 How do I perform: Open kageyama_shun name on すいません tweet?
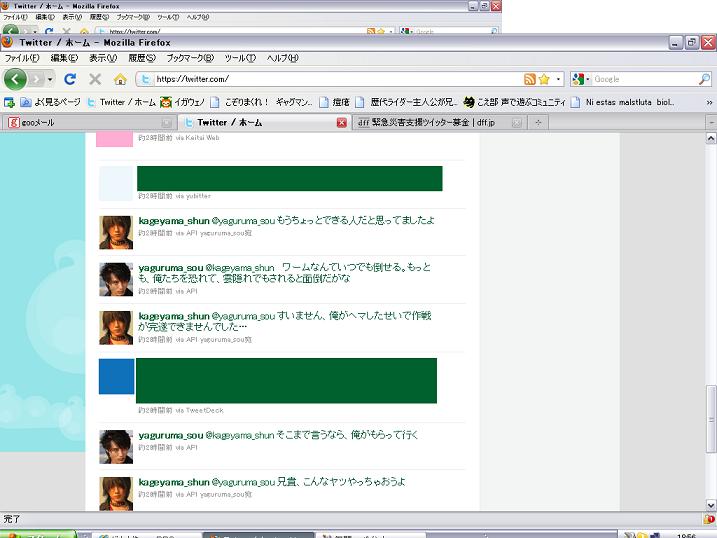tap(174, 316)
